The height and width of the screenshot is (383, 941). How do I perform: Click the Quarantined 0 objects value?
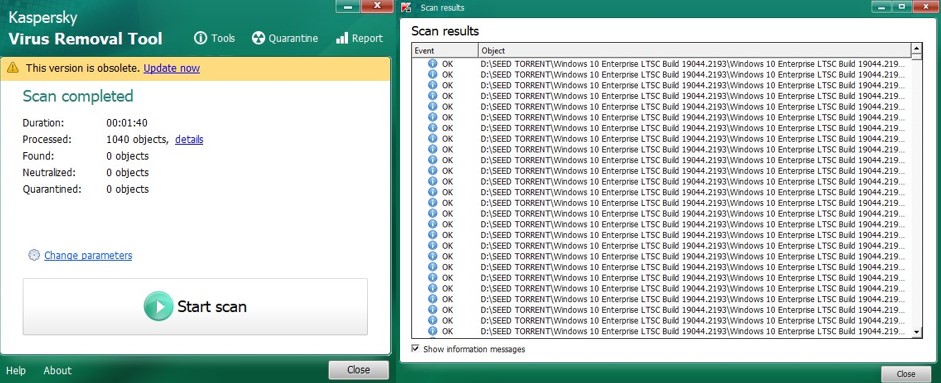(x=127, y=189)
